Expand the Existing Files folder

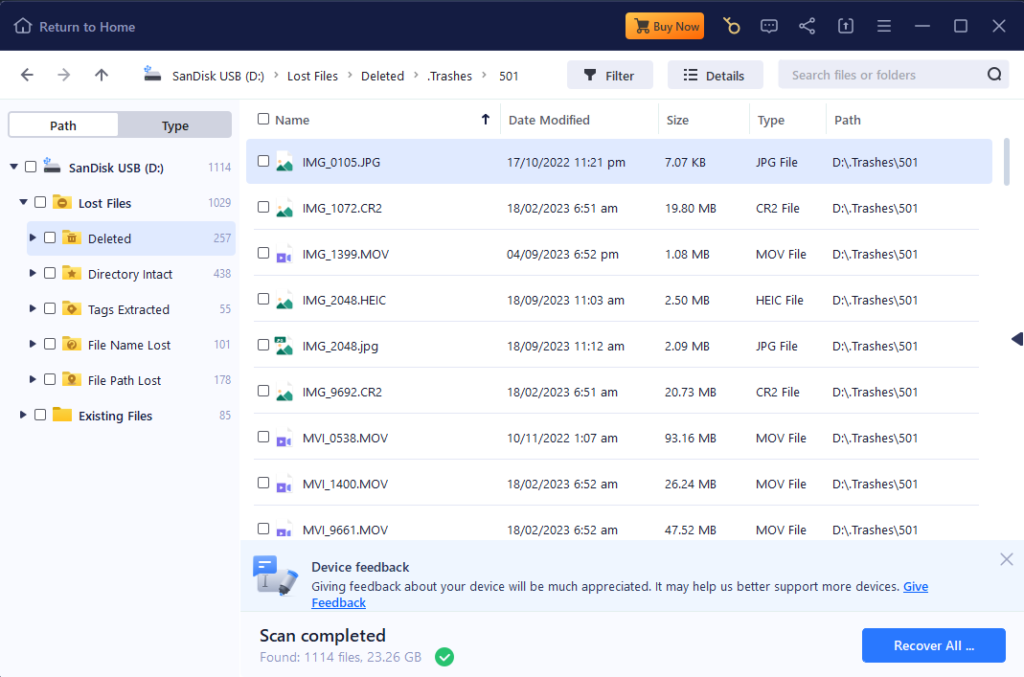point(22,415)
